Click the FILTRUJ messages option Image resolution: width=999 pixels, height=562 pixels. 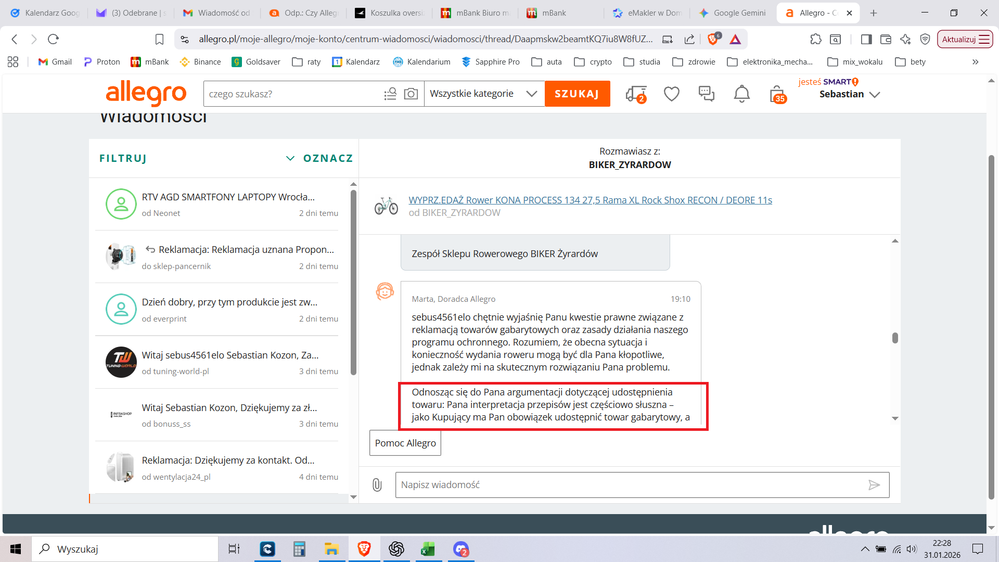pos(123,158)
